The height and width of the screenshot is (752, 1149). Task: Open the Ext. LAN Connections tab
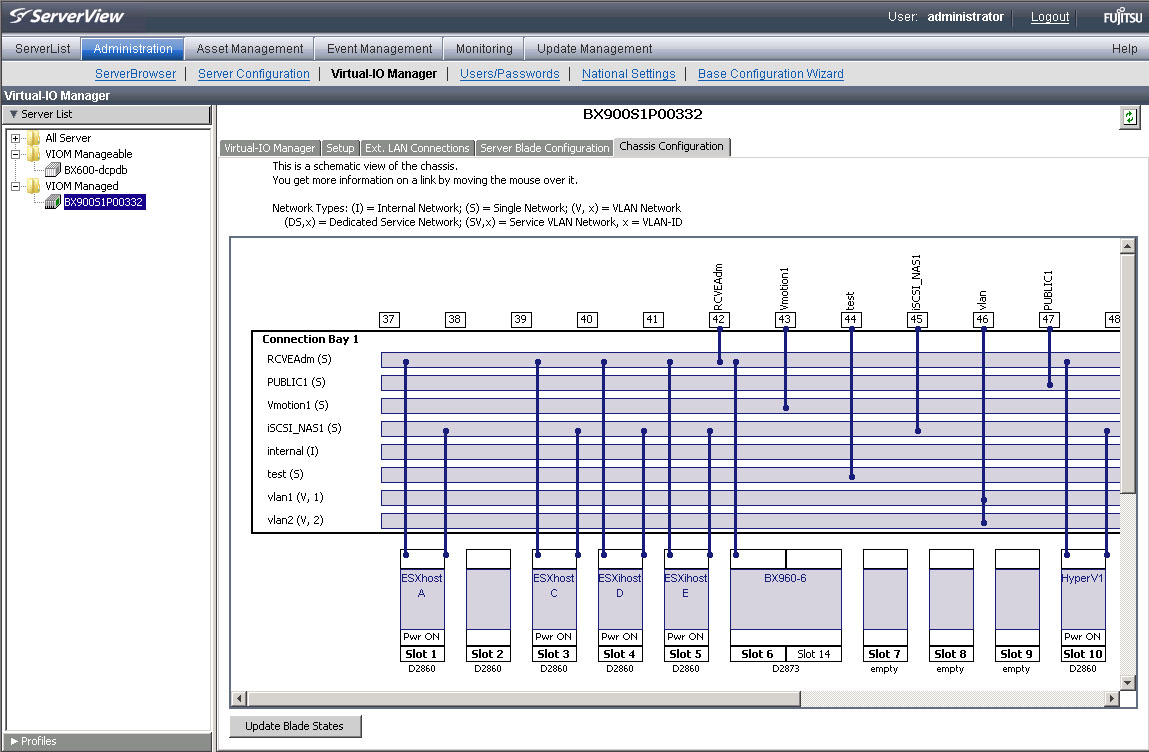416,148
